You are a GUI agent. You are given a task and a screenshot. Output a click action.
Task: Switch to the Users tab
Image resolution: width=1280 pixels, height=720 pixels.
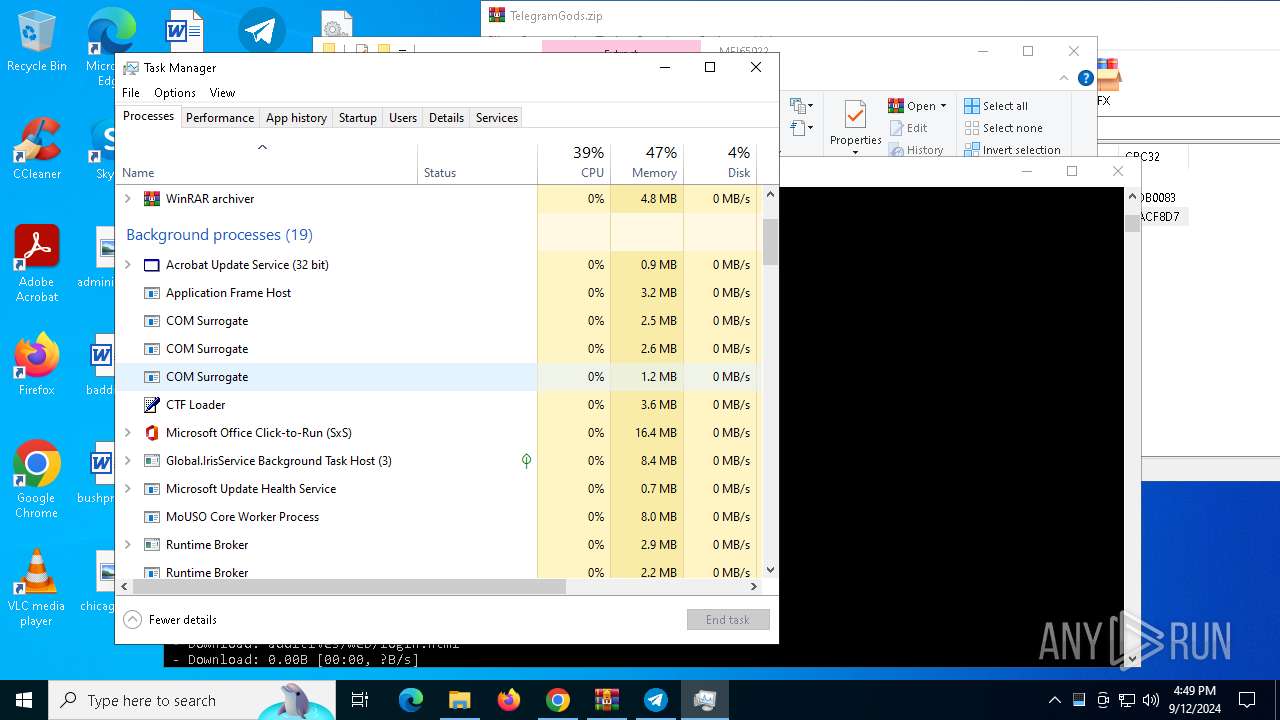403,118
